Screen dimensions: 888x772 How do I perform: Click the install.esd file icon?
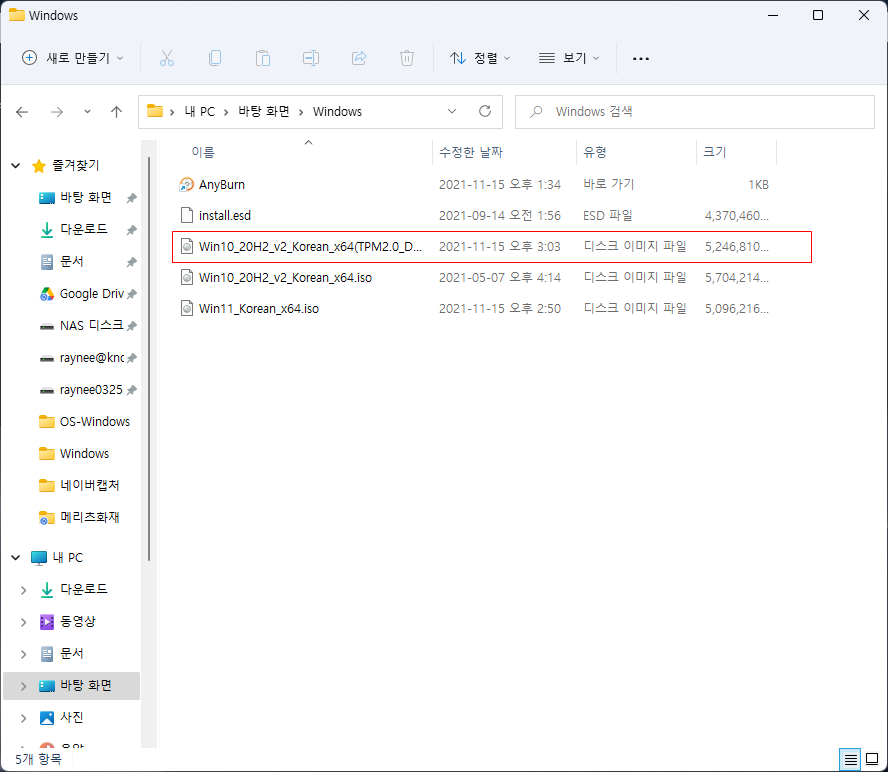tap(186, 215)
